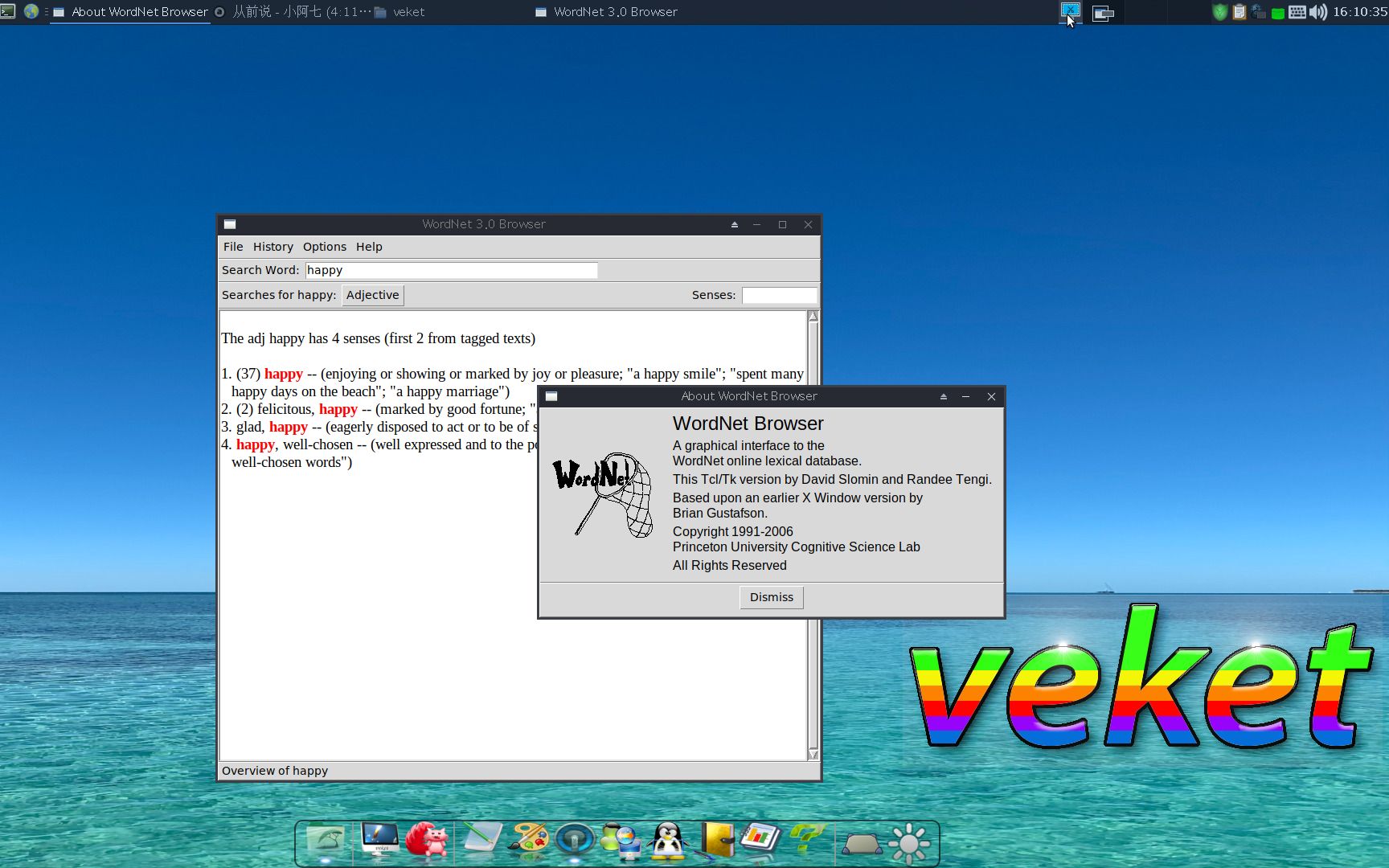Click 'Overview of happy' status bar text

275,771
